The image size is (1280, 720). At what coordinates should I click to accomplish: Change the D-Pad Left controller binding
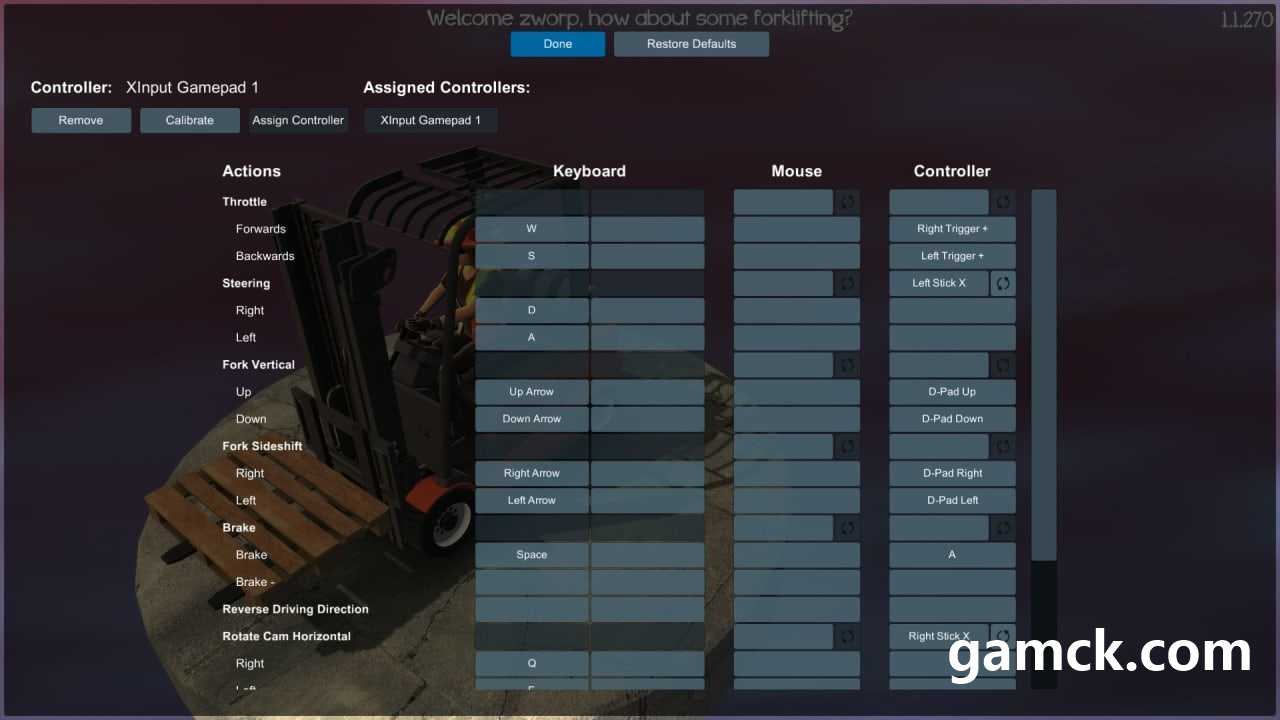952,500
